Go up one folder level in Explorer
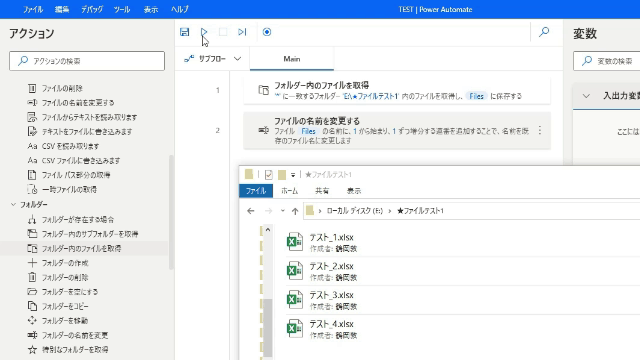Screen dimensions: 640x360 (295, 211)
